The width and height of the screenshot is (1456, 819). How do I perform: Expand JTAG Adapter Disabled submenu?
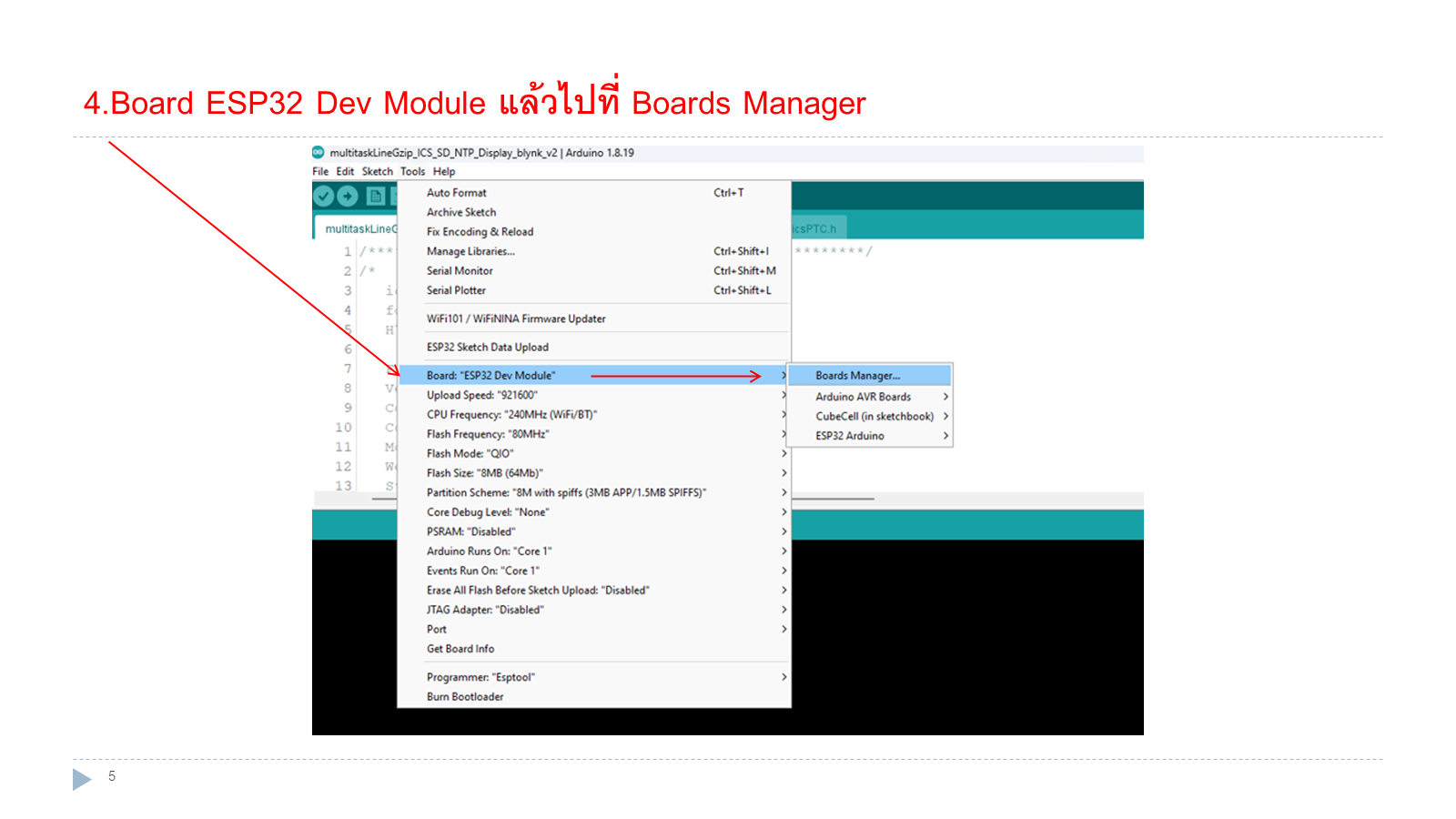click(594, 611)
